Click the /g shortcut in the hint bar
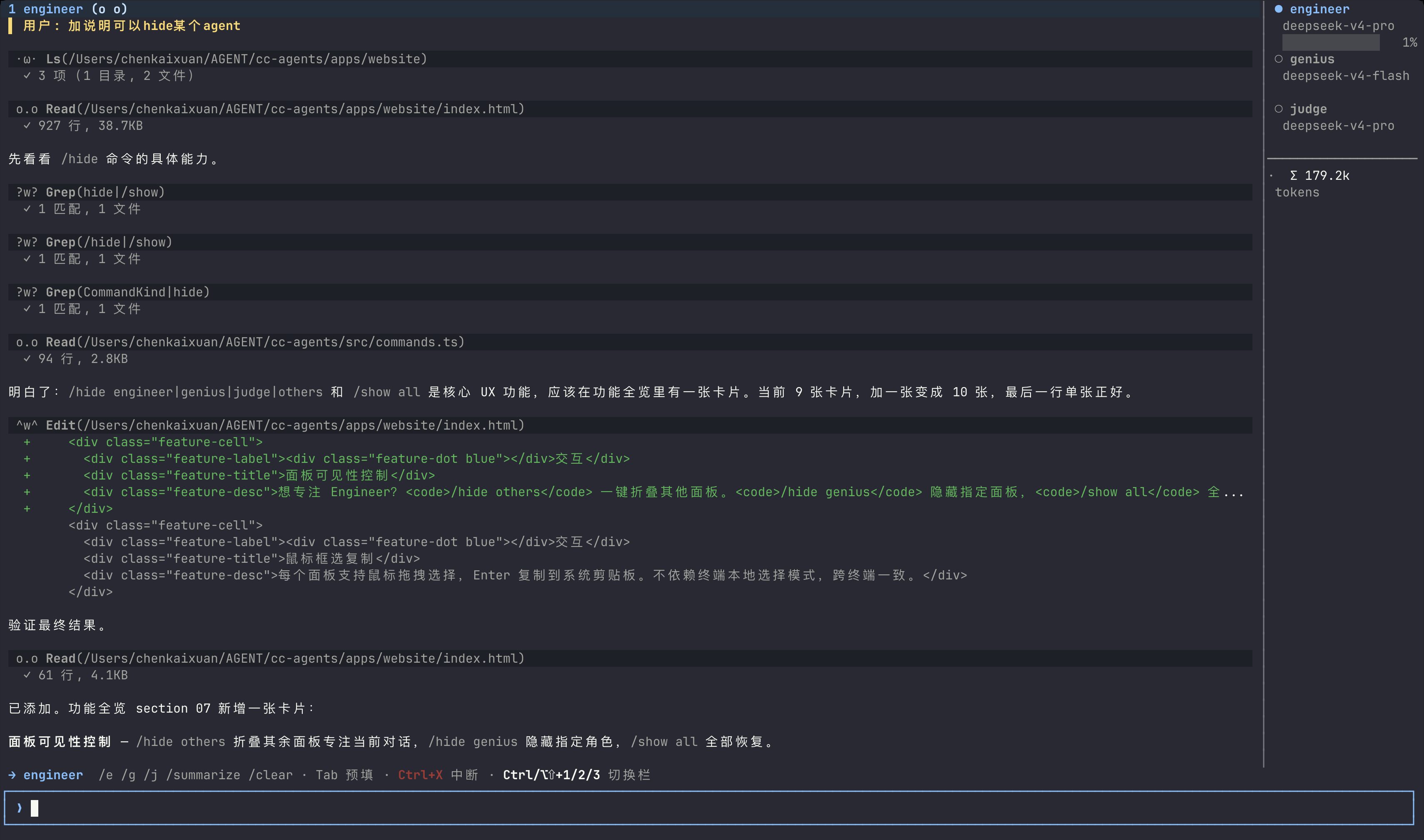 click(x=129, y=775)
